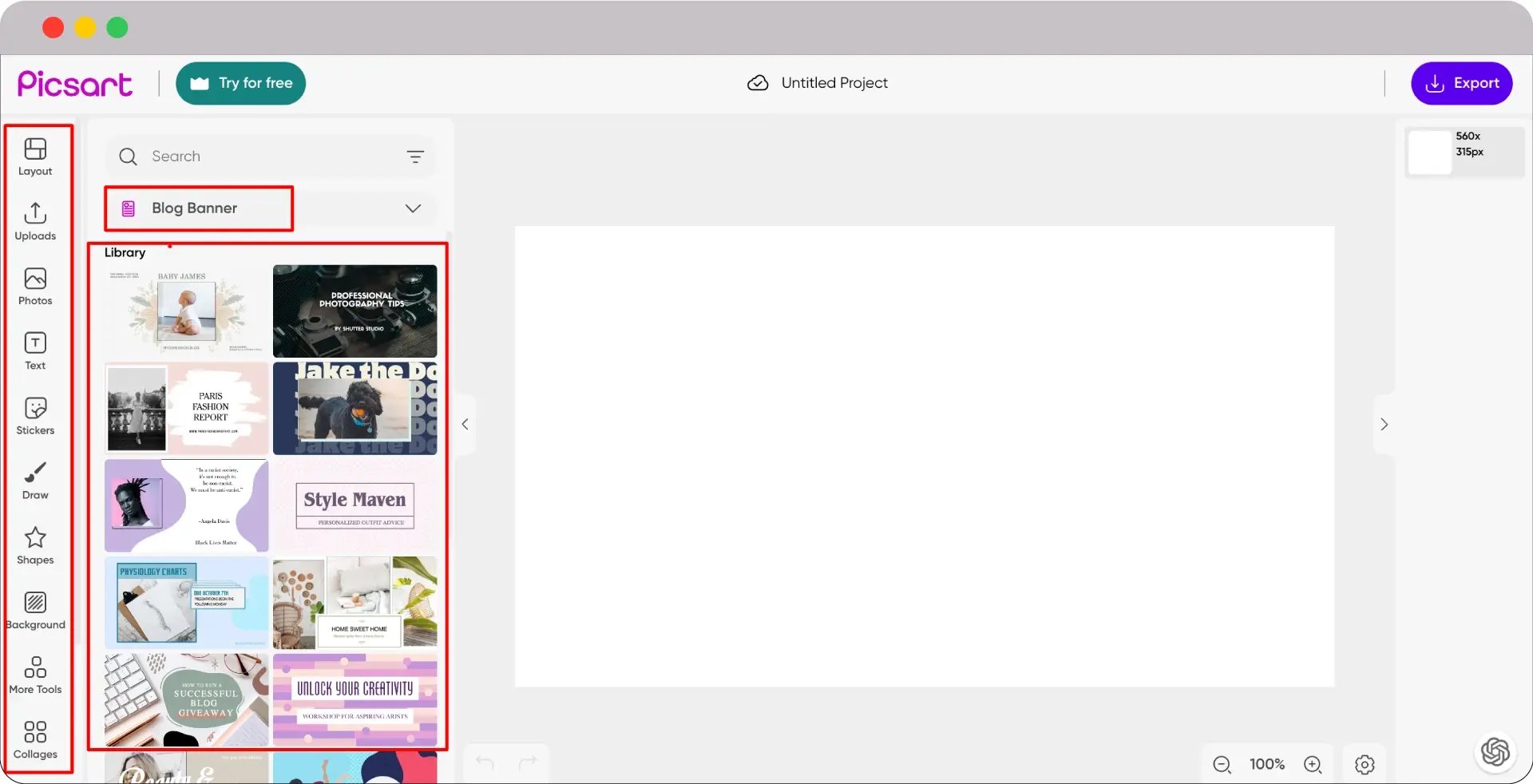This screenshot has width=1533, height=784.
Task: Zoom out using the minus magnifier
Action: (x=1222, y=765)
